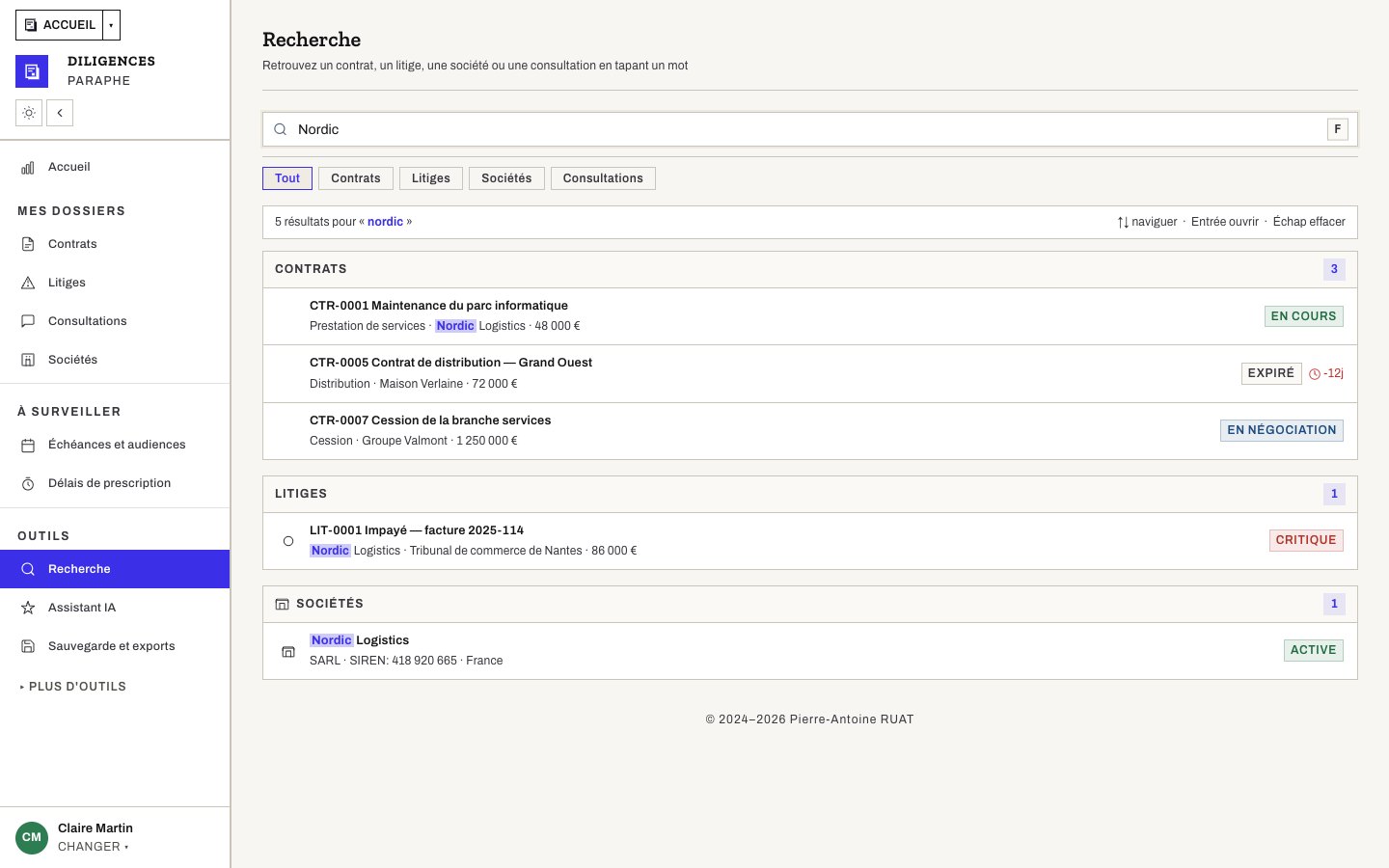This screenshot has width=1389, height=868.
Task: Open the ACCUEIL dropdown arrow
Action: pos(111,25)
